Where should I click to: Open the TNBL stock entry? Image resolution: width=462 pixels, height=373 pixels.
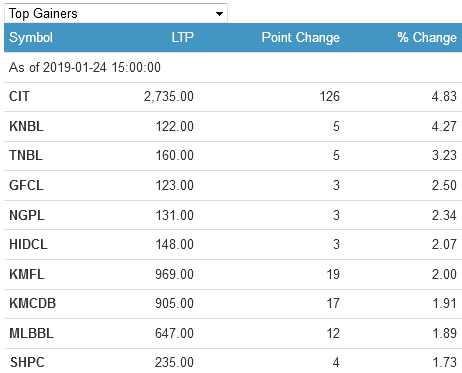pos(26,155)
